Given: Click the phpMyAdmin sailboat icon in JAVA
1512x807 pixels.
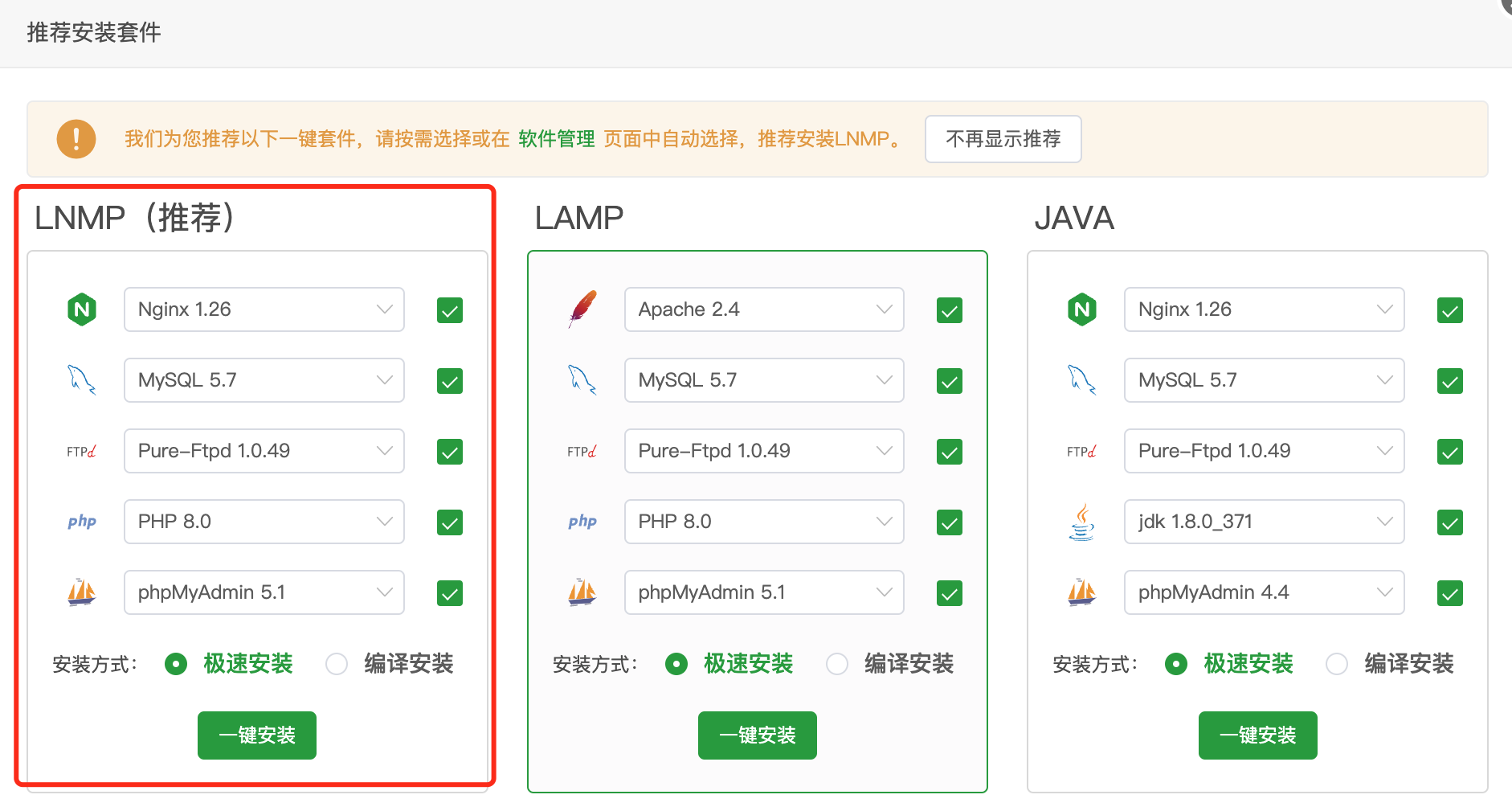Looking at the screenshot, I should (1082, 592).
